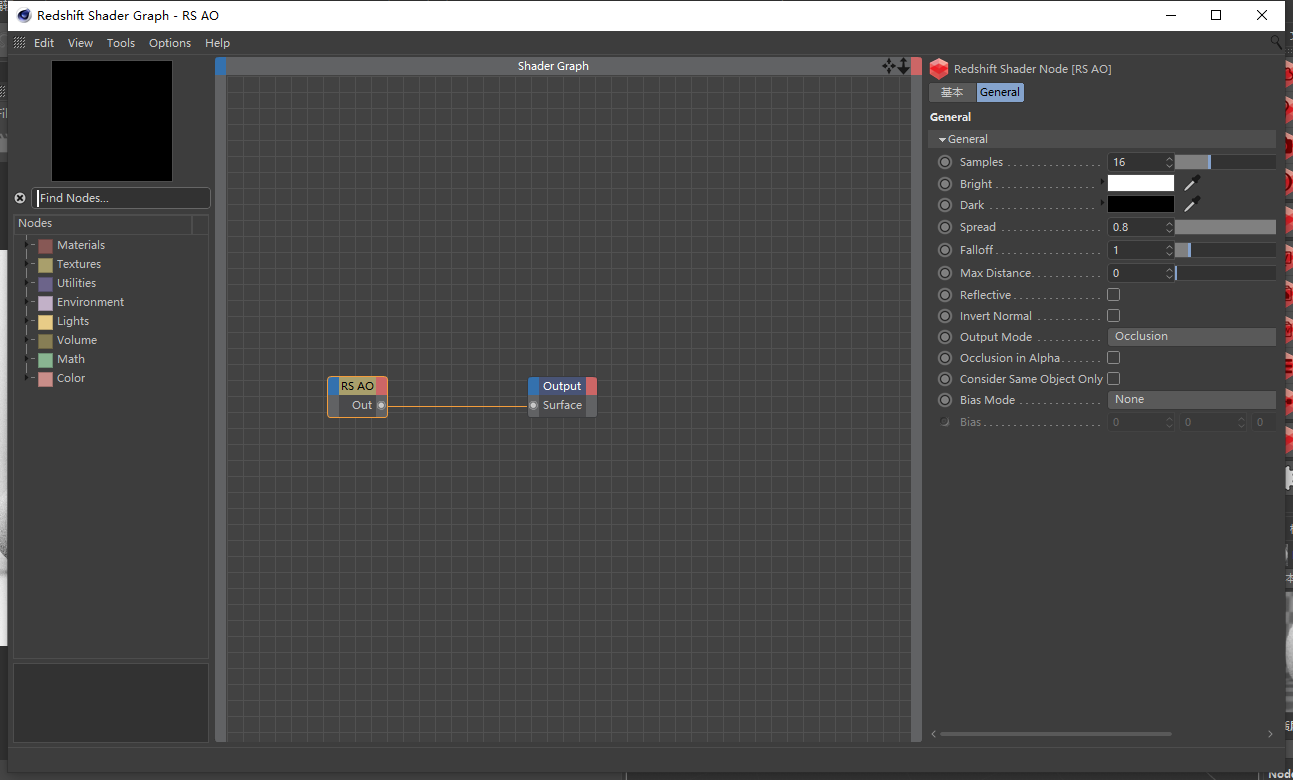Click the grip handle icon beside Edit menu
This screenshot has width=1293, height=780.
coord(20,43)
